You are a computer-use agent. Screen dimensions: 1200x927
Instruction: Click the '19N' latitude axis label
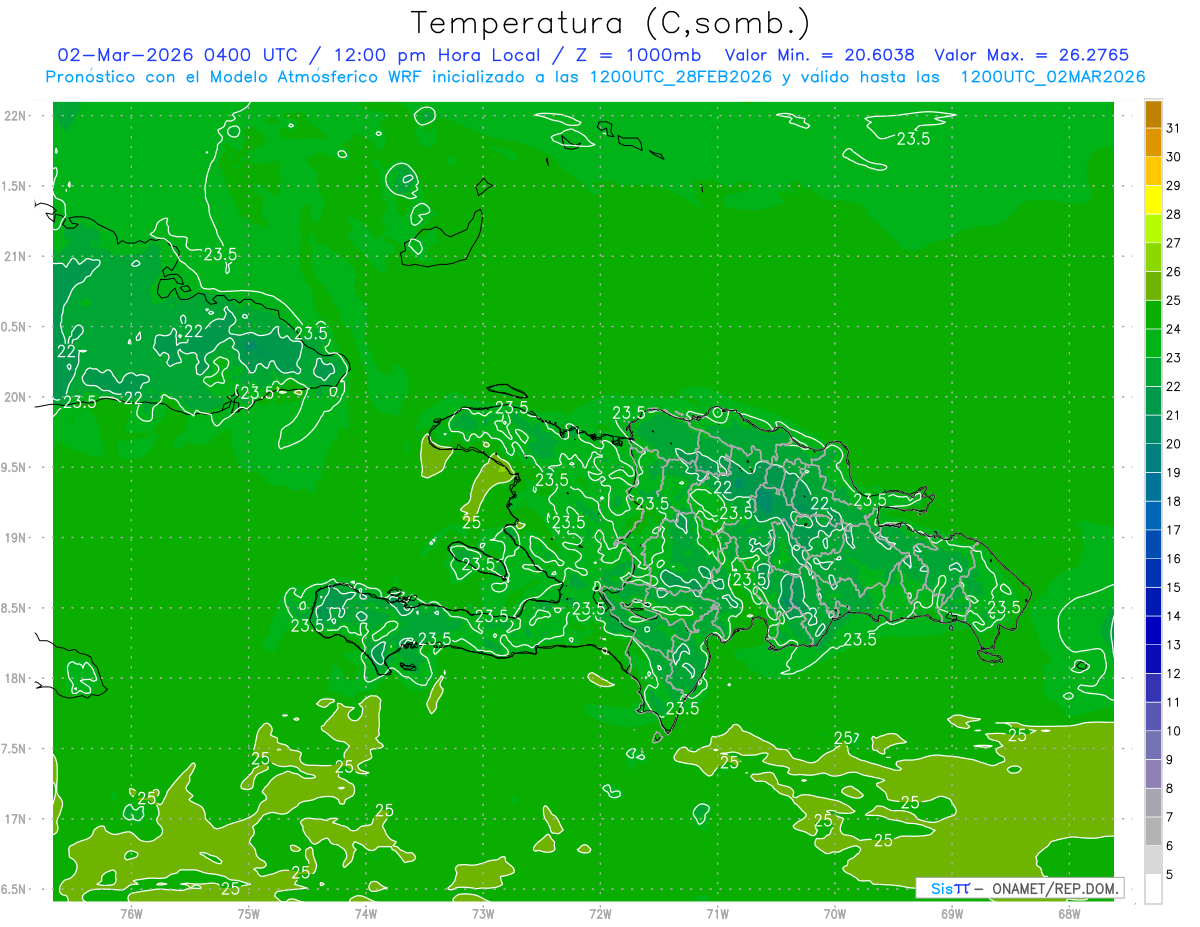[x=16, y=537]
